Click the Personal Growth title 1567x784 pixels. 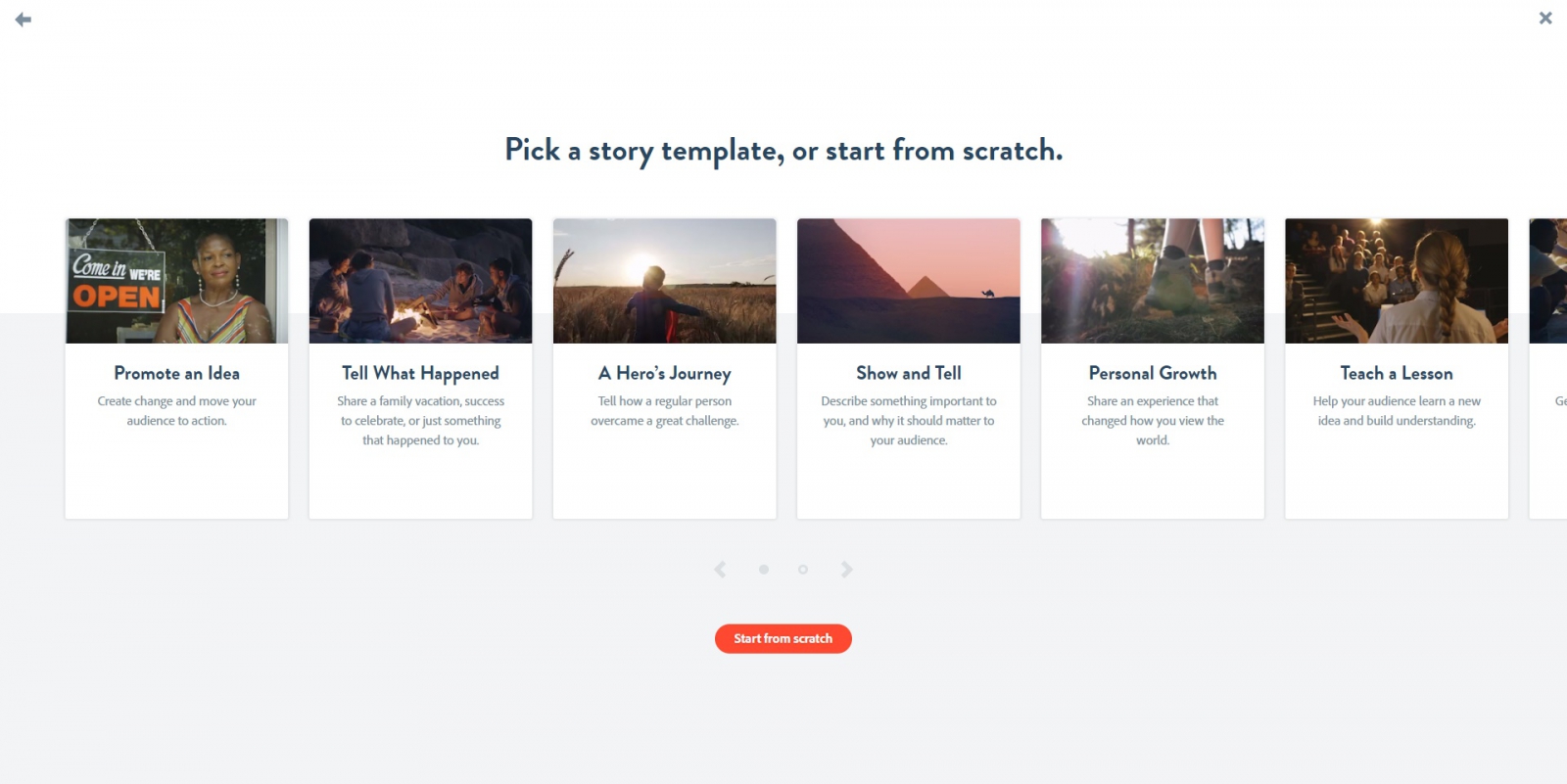[x=1152, y=373]
